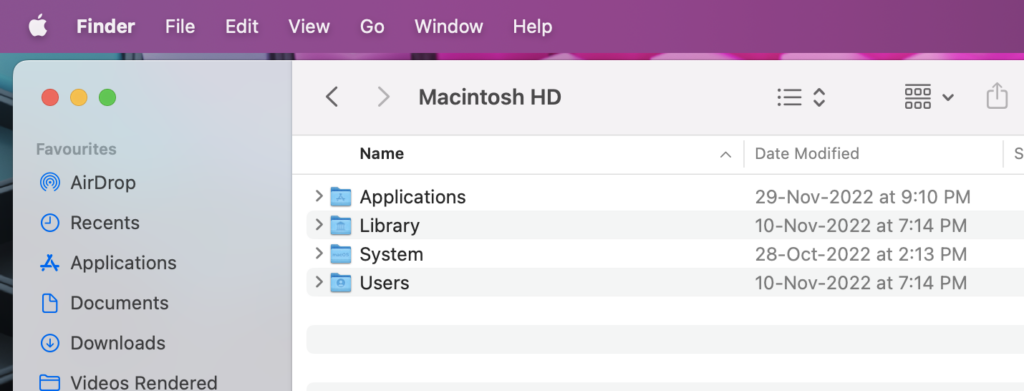The image size is (1024, 391).
Task: Open Recents in the sidebar
Action: coord(105,223)
